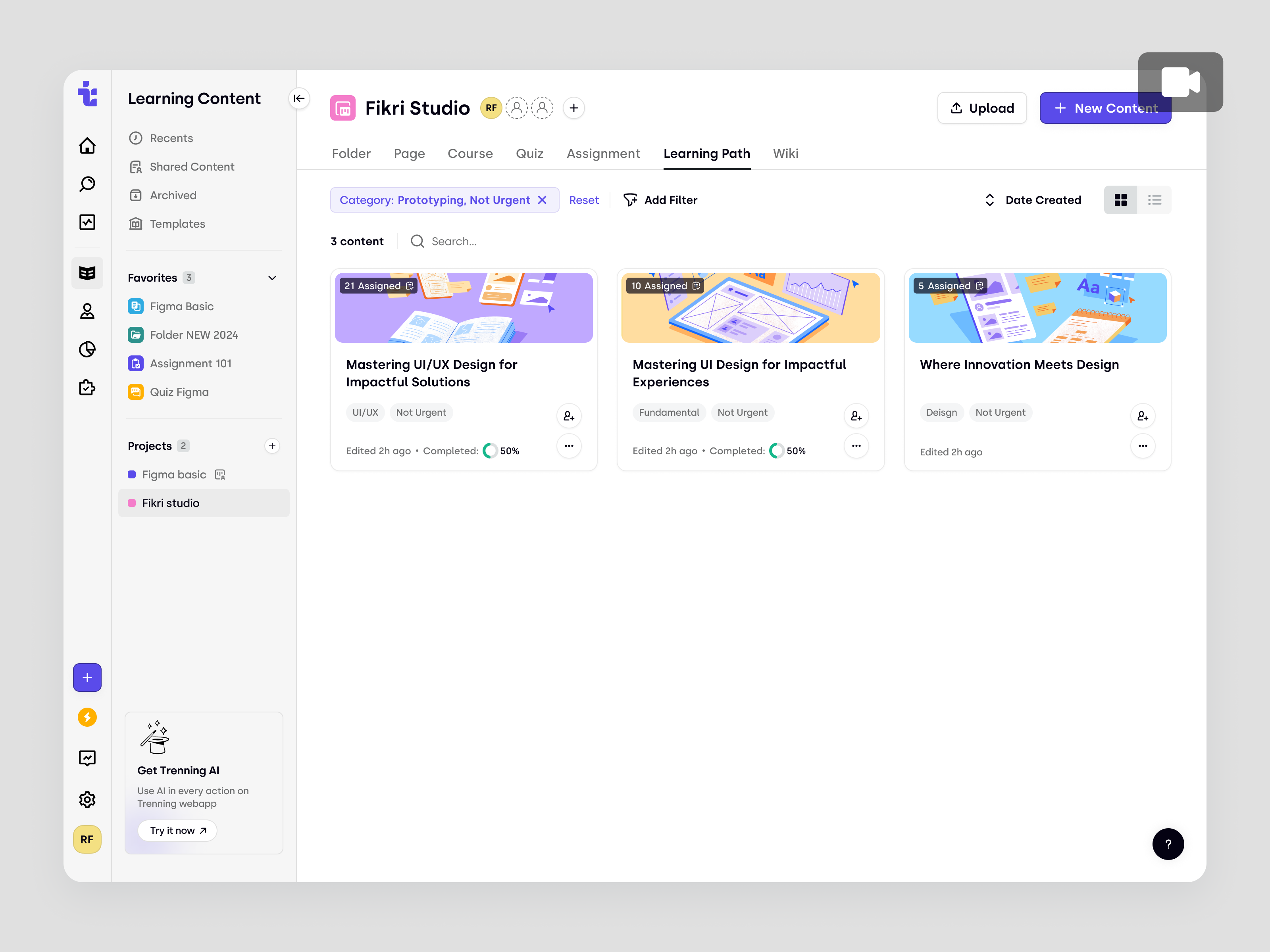The height and width of the screenshot is (952, 1270).
Task: Reset the applied filters
Action: (584, 200)
